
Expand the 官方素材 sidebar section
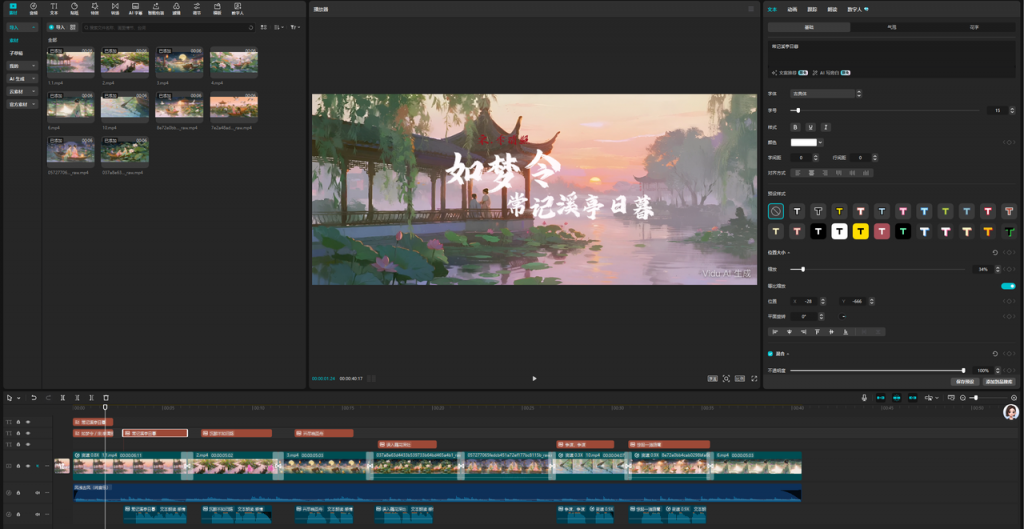click(x=22, y=103)
